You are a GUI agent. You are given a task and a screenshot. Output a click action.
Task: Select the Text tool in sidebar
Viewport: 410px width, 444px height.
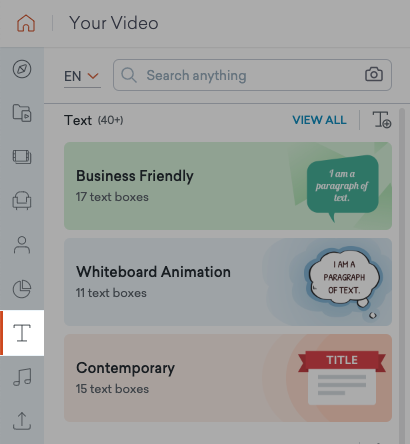(22, 333)
